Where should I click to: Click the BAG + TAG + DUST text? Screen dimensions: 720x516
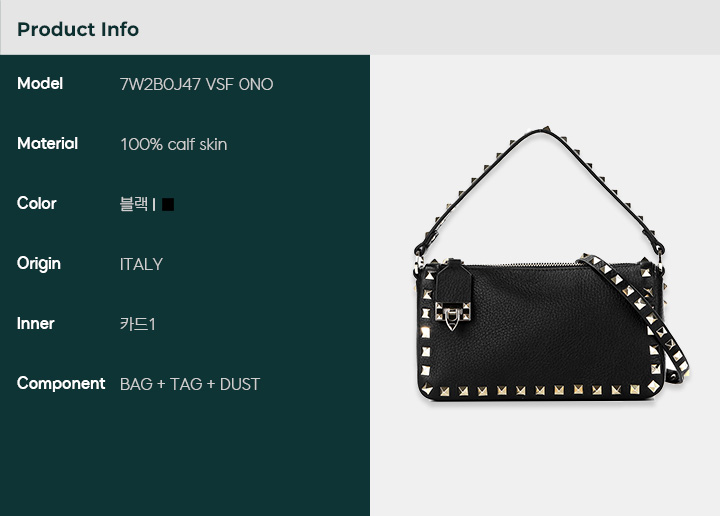pyautogui.click(x=190, y=384)
